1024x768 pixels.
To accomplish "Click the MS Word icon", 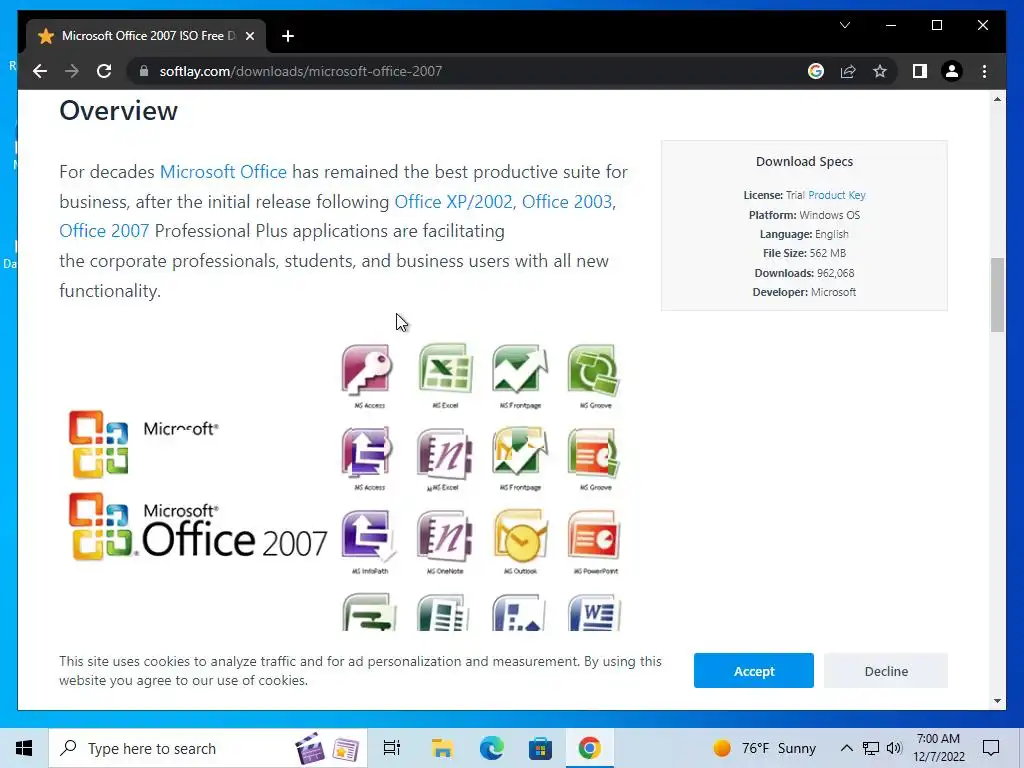I will coord(594,613).
